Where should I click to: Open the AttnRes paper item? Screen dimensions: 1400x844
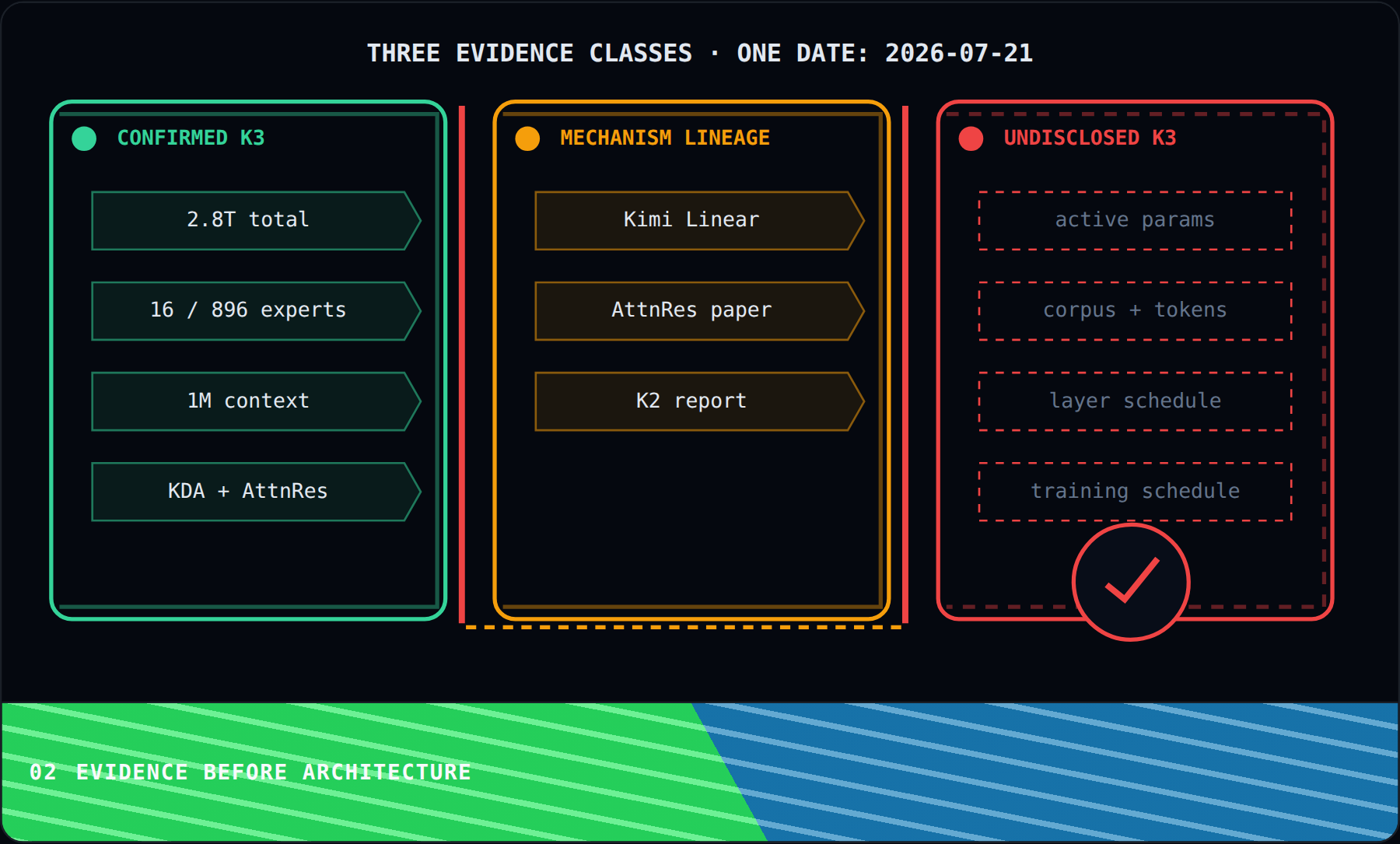[699, 310]
